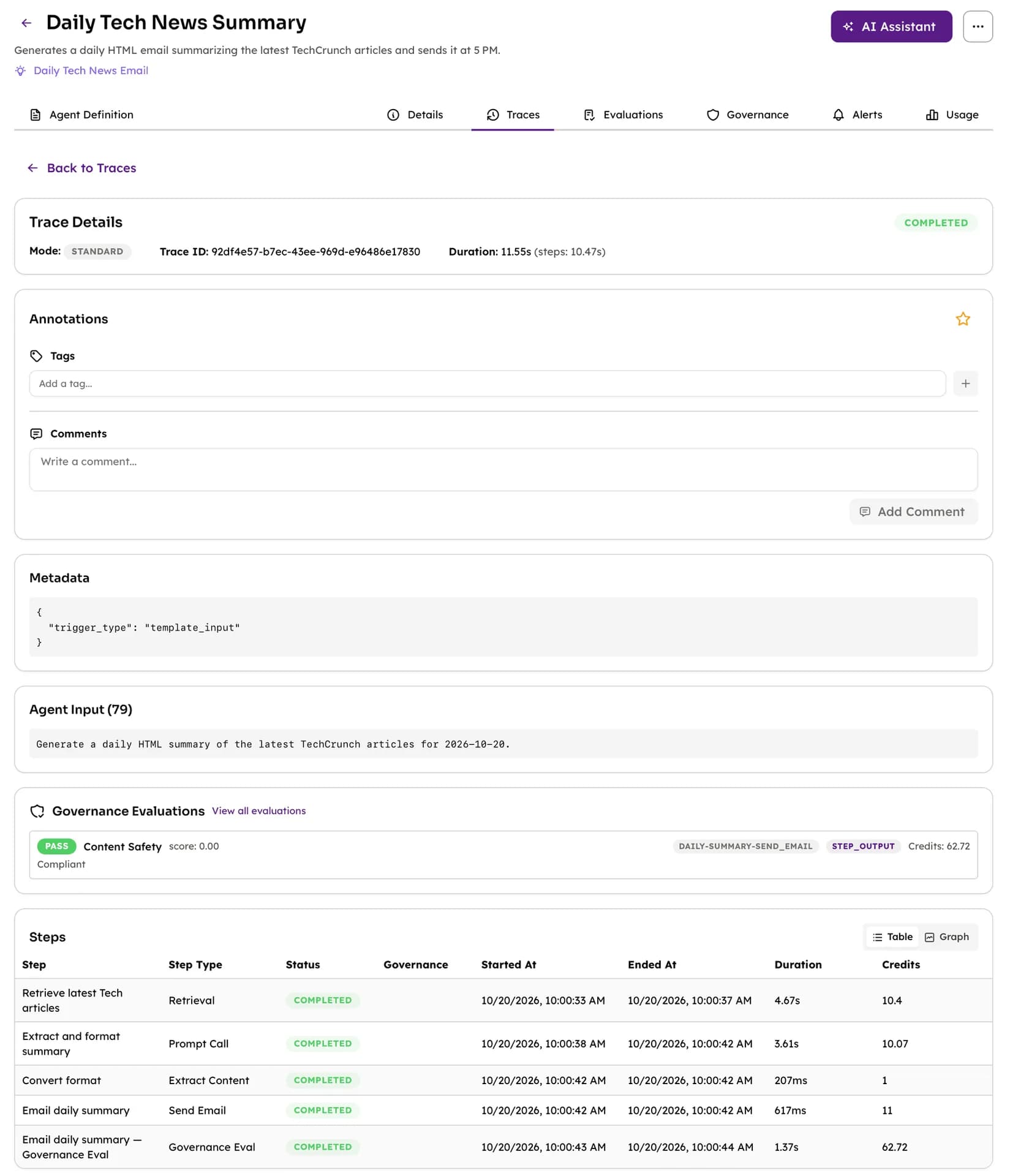Viewport: 1010px width, 1176px height.
Task: Select the Extract and format summary step
Action: point(503,1043)
